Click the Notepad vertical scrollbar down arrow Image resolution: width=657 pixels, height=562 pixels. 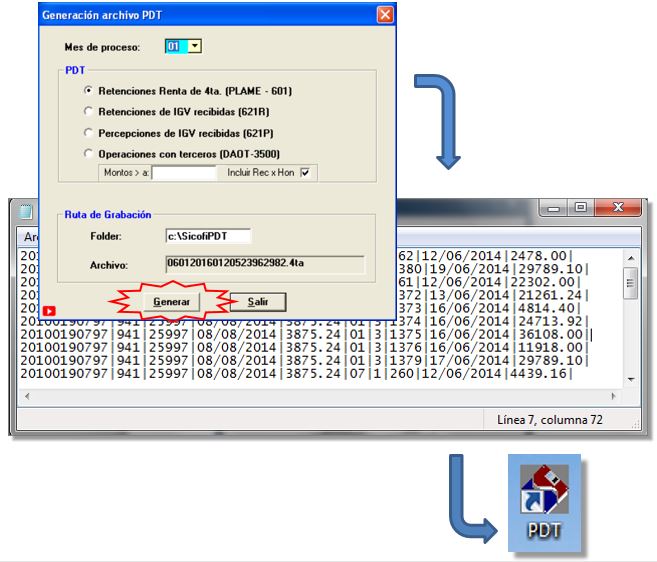click(631, 380)
